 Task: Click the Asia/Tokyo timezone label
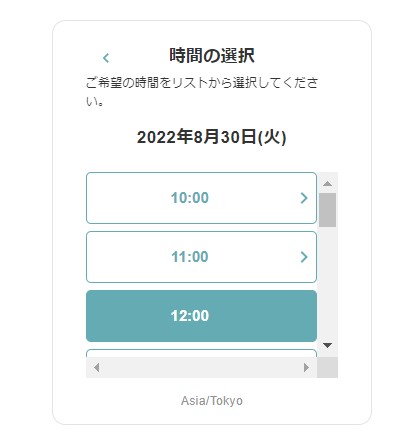(x=212, y=401)
